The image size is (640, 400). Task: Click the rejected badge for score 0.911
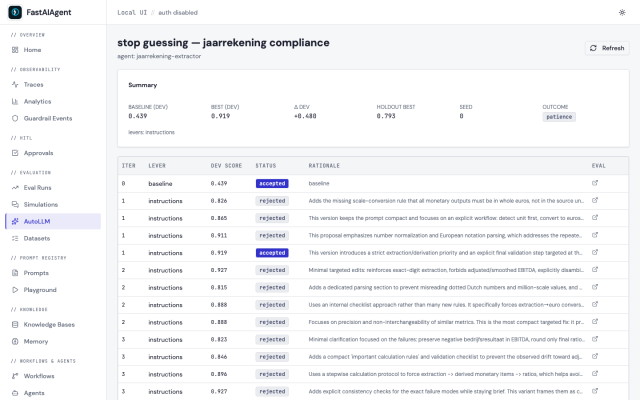[272, 236]
